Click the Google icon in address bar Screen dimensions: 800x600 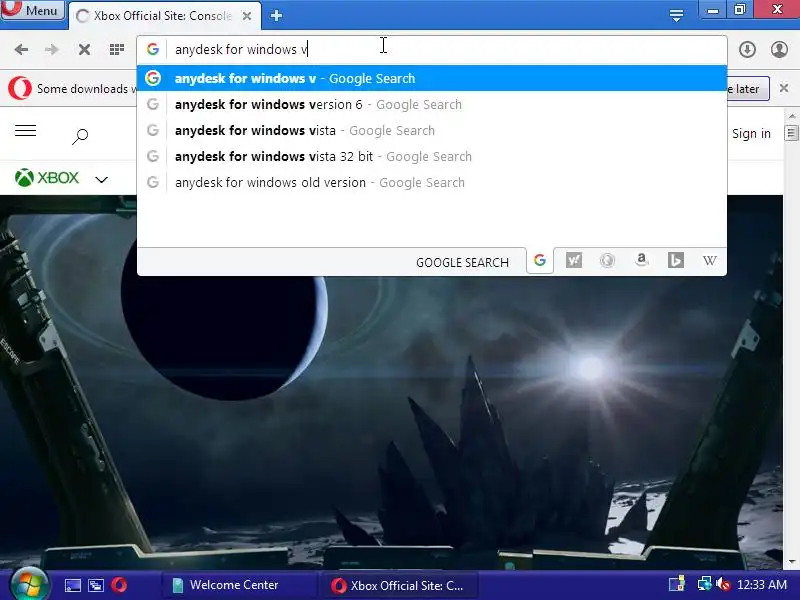(x=153, y=49)
